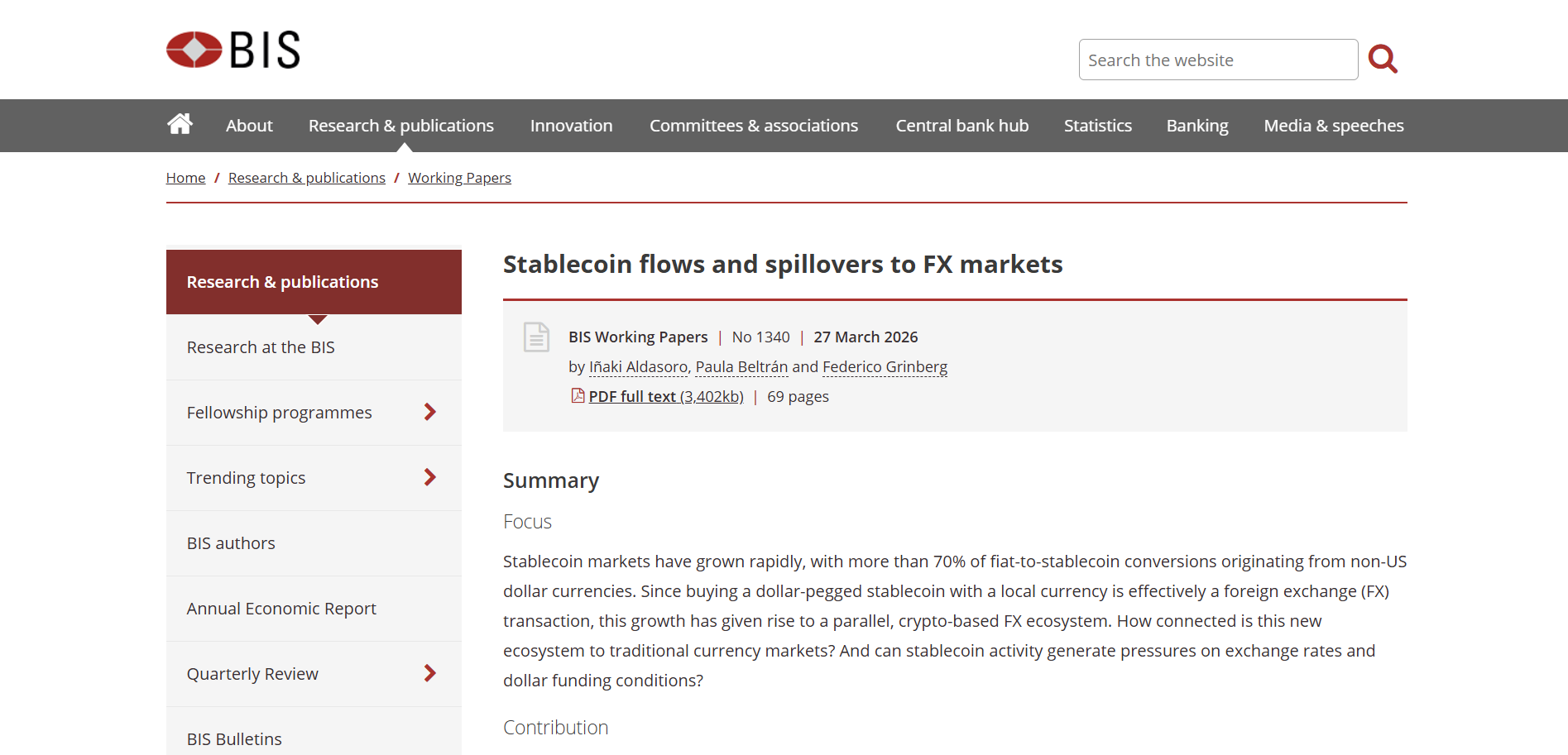Open the Media & speeches menu
Viewport: 1568px width, 755px height.
tap(1333, 125)
